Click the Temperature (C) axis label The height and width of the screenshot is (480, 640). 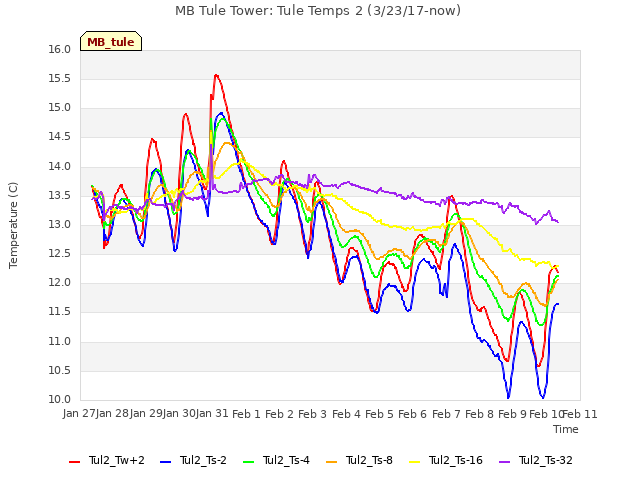13,225
